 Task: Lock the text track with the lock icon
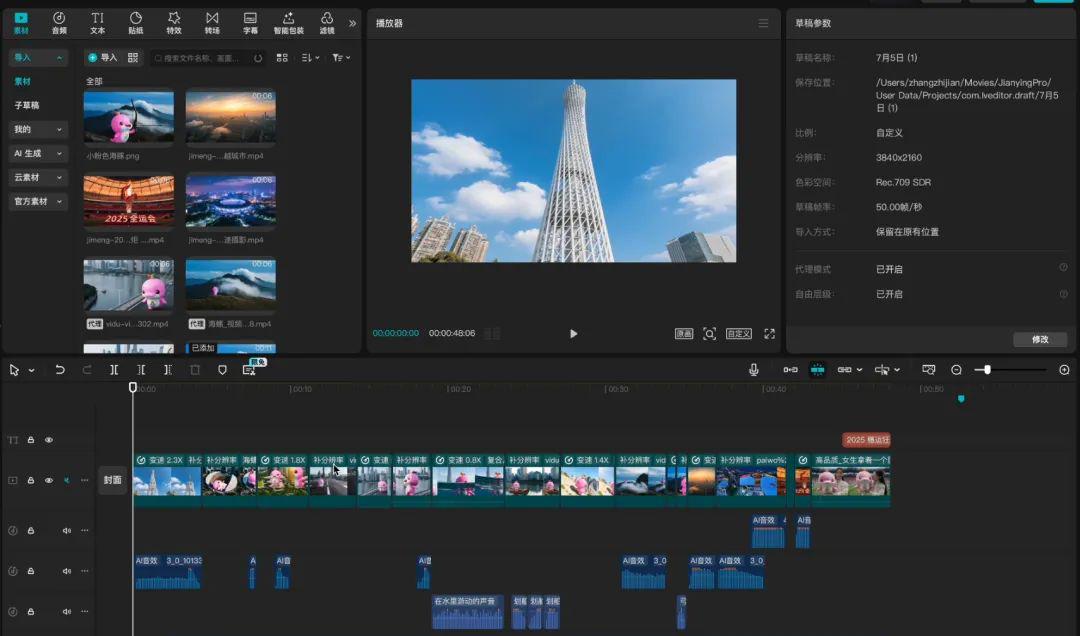click(x=31, y=439)
